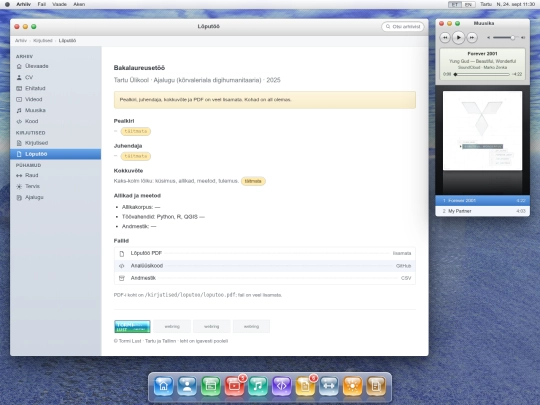
Task: Select the highlighted Lõputöö sidebar item
Action: (x=55, y=154)
